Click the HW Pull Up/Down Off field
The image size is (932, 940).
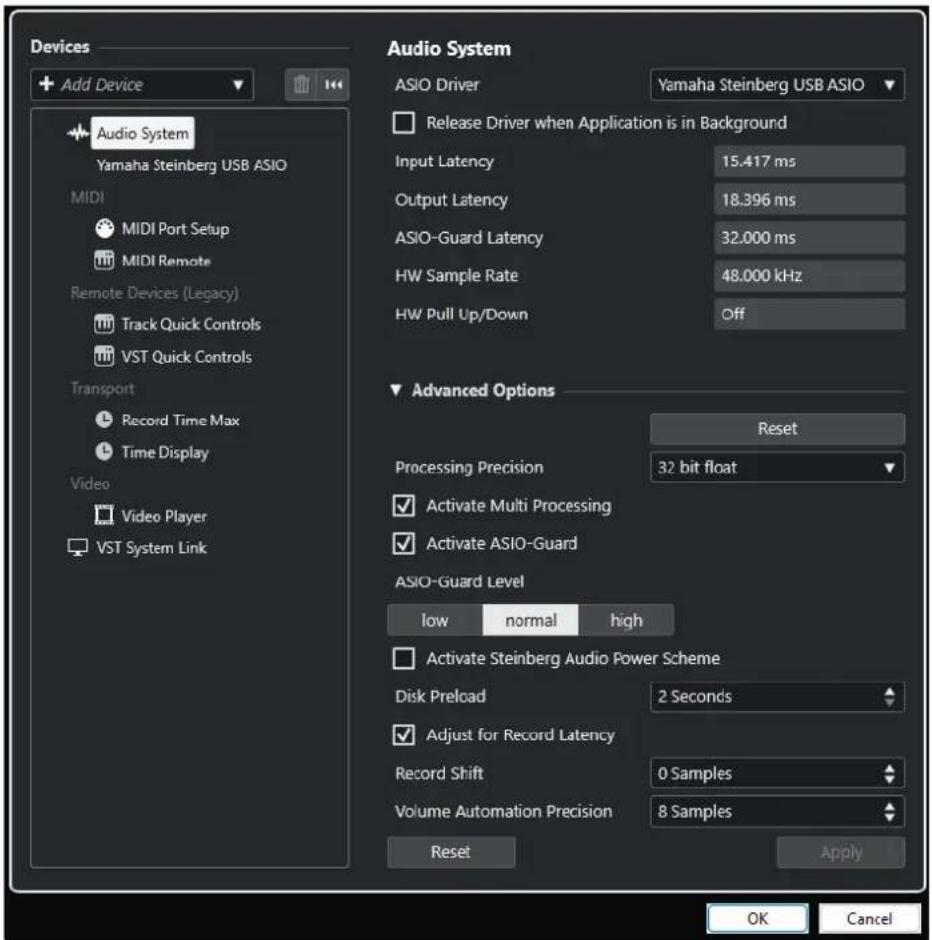tap(809, 314)
